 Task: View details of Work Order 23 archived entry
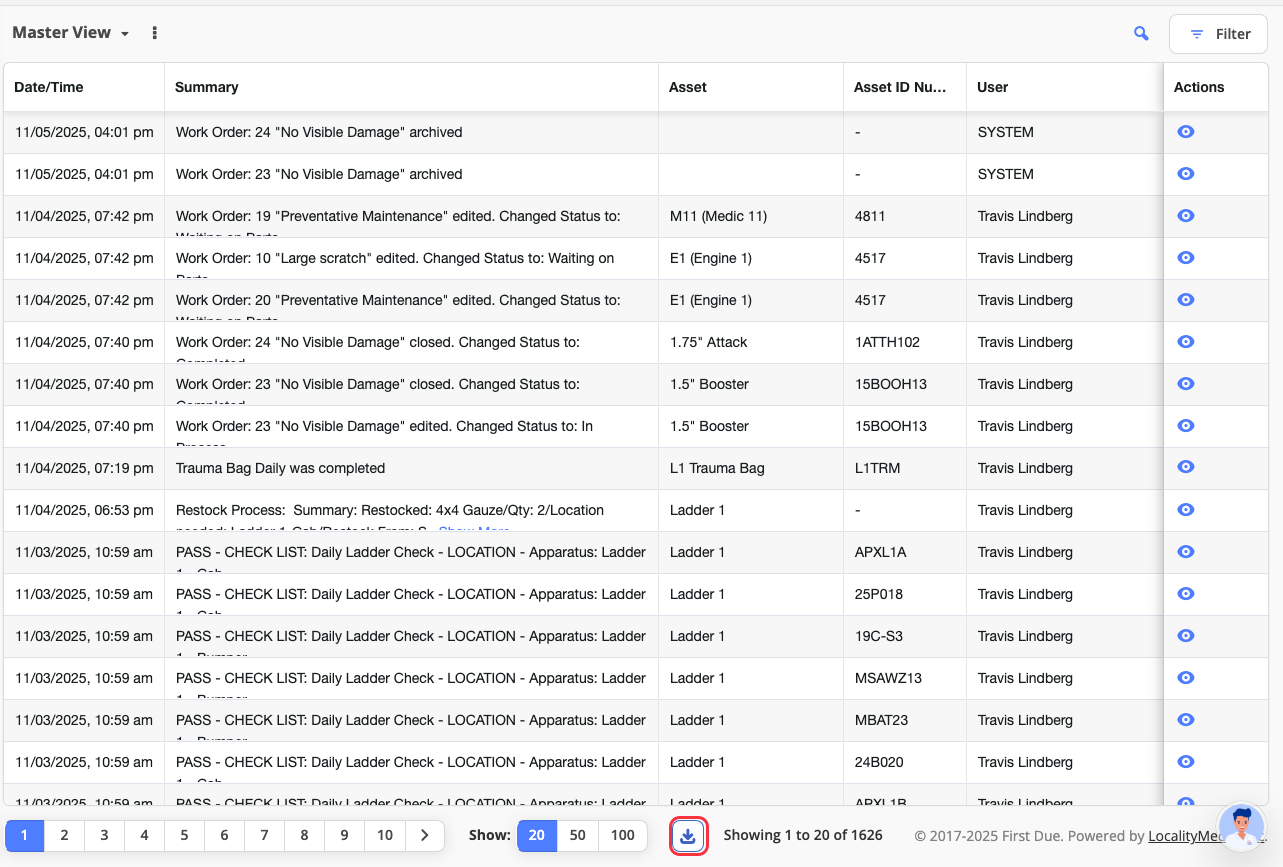(1186, 174)
